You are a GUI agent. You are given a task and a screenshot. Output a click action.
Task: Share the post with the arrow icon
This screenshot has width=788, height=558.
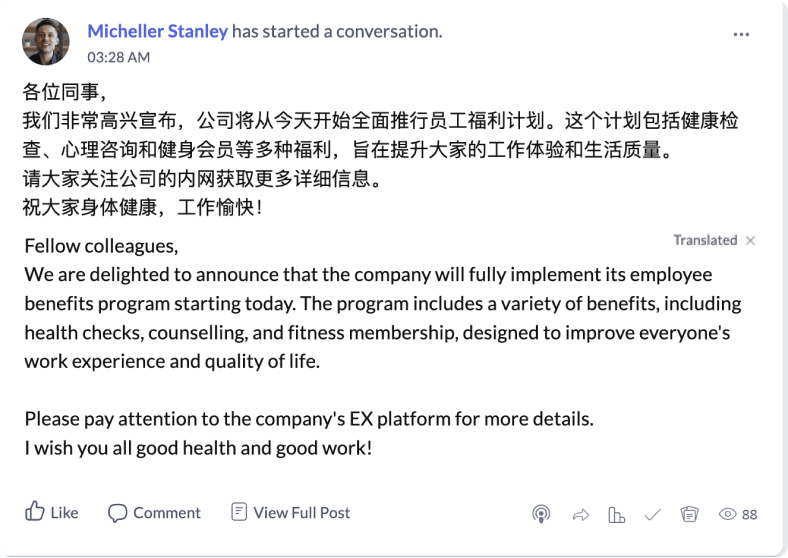(x=580, y=514)
